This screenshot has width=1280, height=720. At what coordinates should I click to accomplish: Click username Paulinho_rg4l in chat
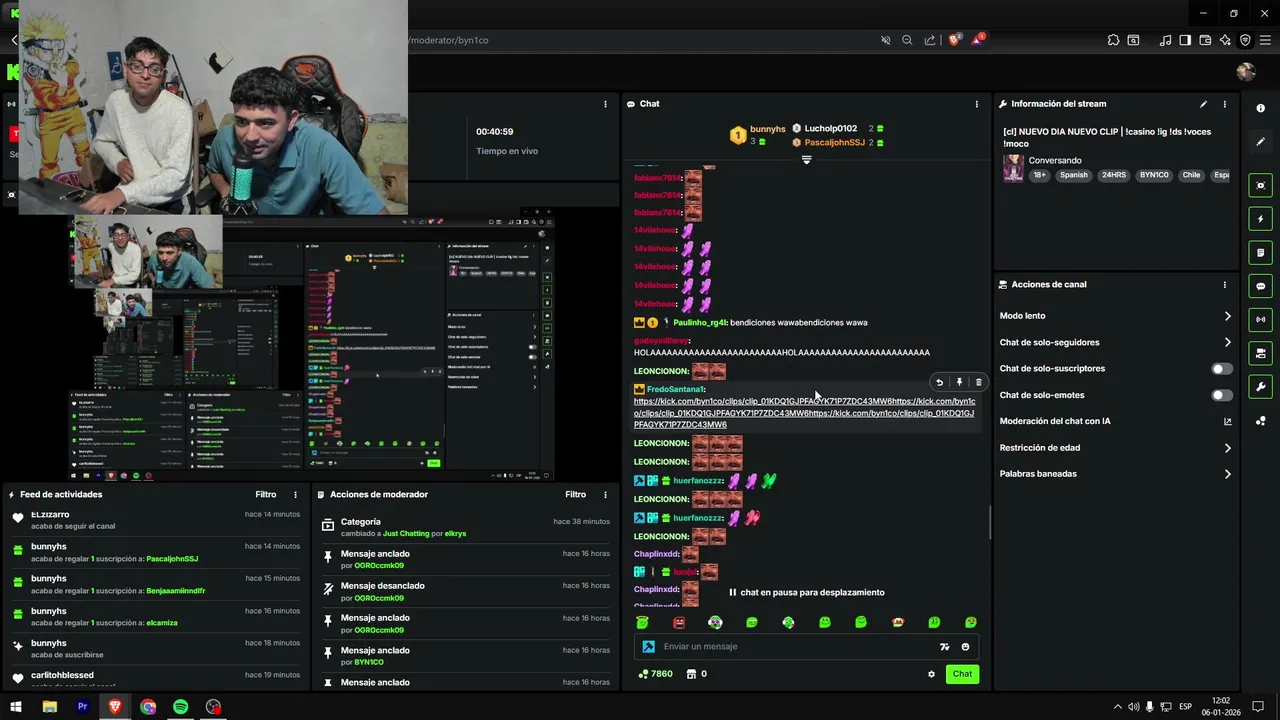click(x=700, y=323)
